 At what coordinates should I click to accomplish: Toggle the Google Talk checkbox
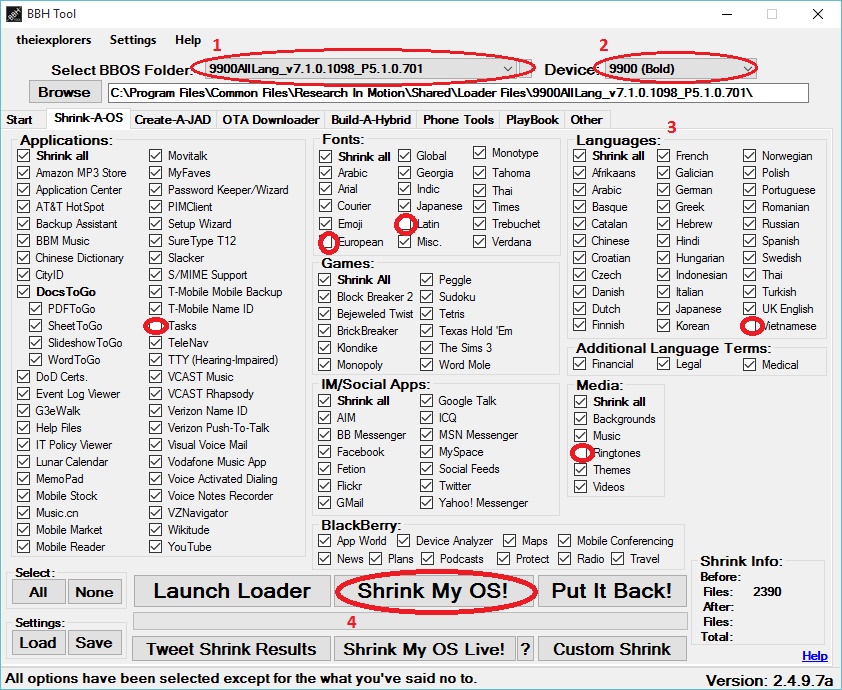427,401
